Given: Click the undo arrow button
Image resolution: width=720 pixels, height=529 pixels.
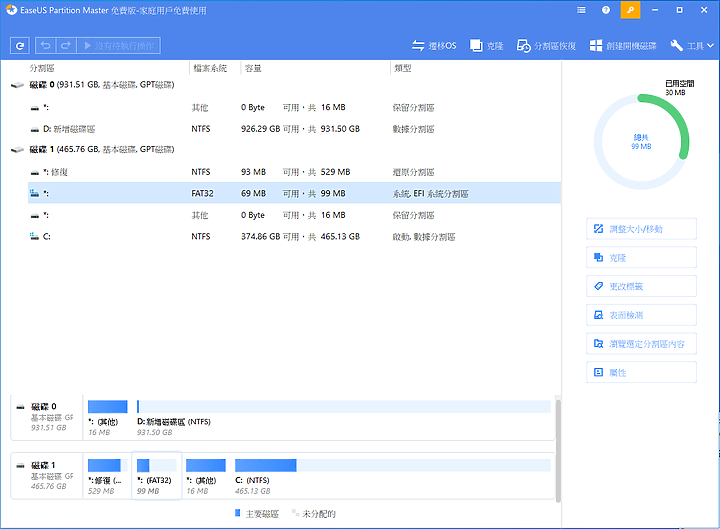Looking at the screenshot, I should [x=45, y=45].
